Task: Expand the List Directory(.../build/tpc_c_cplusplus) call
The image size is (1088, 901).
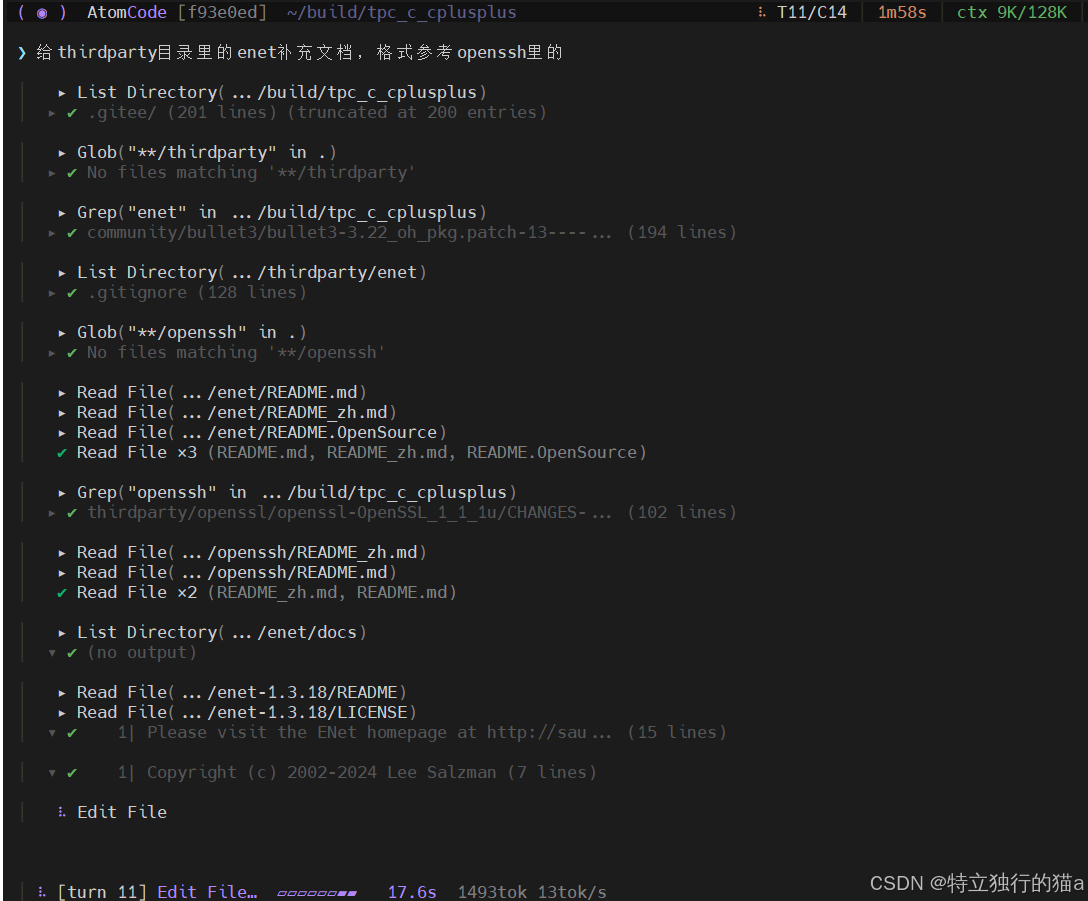Action: 62,93
